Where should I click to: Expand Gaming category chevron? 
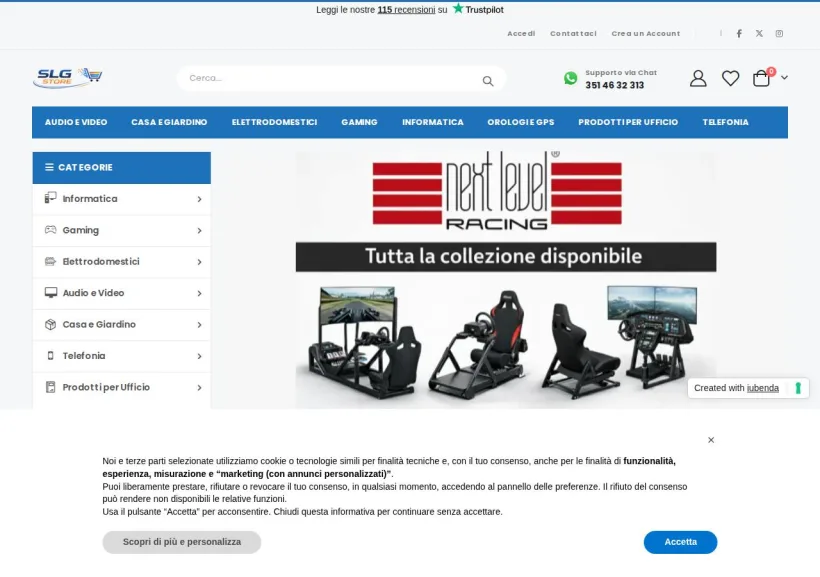[199, 231]
